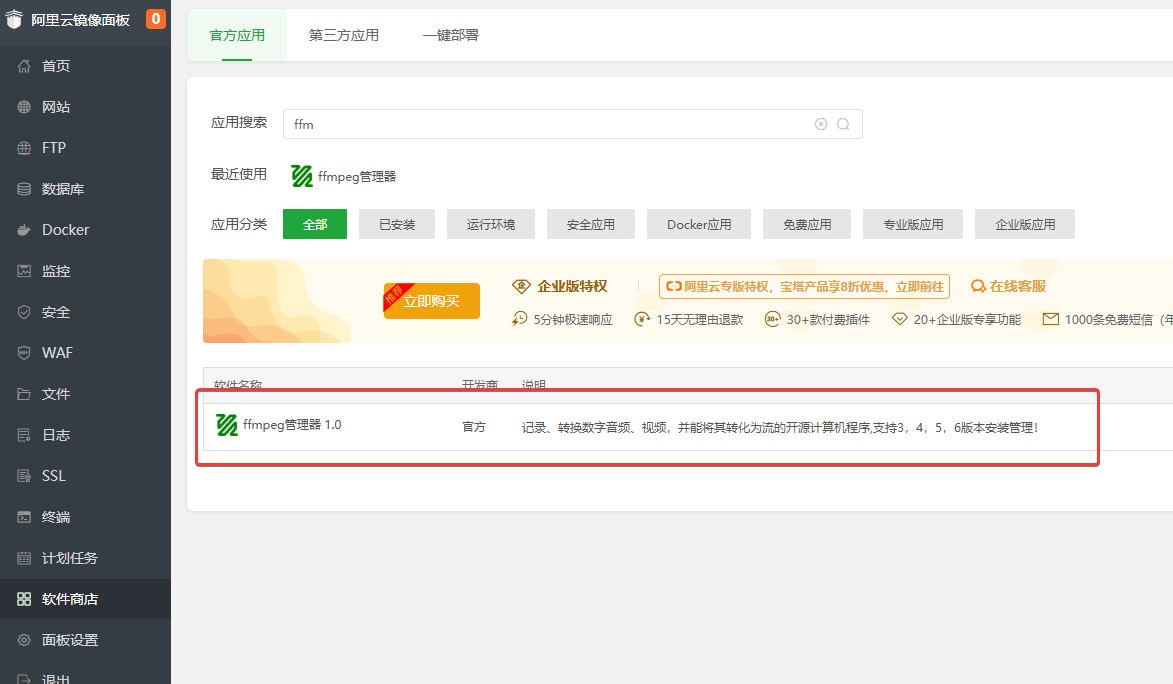Image resolution: width=1173 pixels, height=684 pixels.
Task: Click the globe icon beside 网站
Action: tap(24, 107)
